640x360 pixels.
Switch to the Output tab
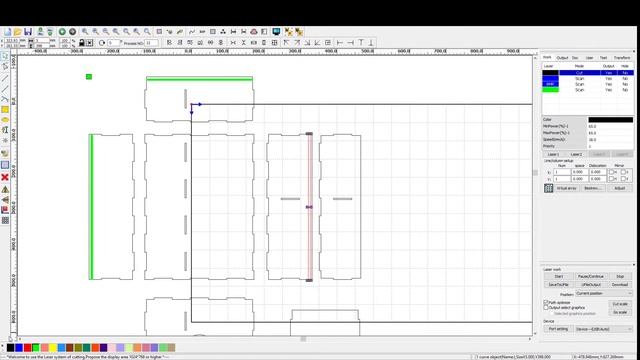[x=562, y=58]
